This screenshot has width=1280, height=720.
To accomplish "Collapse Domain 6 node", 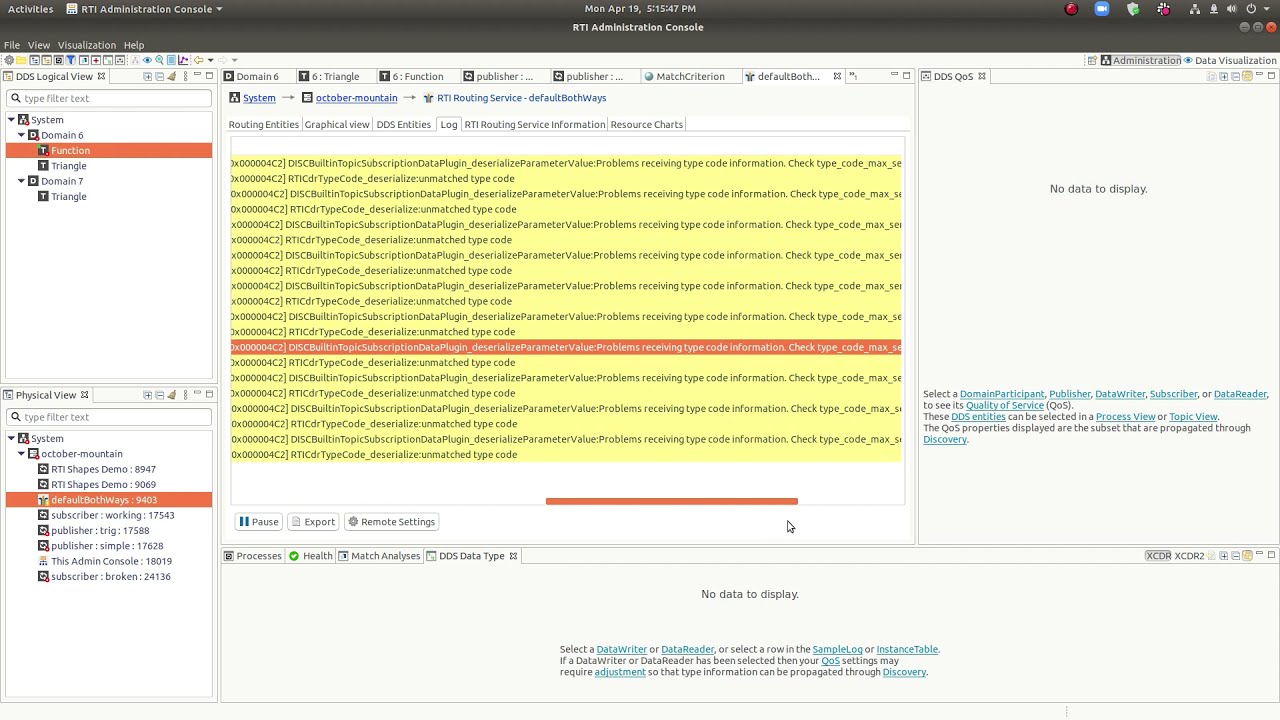I will [x=21, y=135].
